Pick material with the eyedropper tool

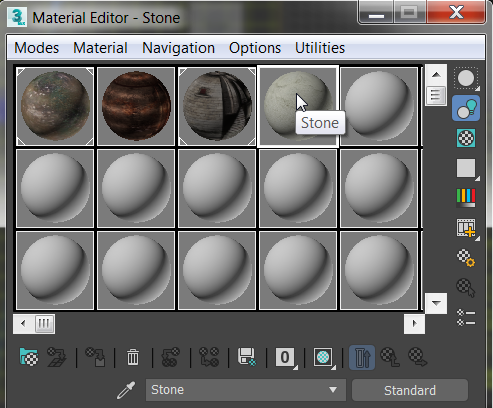(x=126, y=390)
